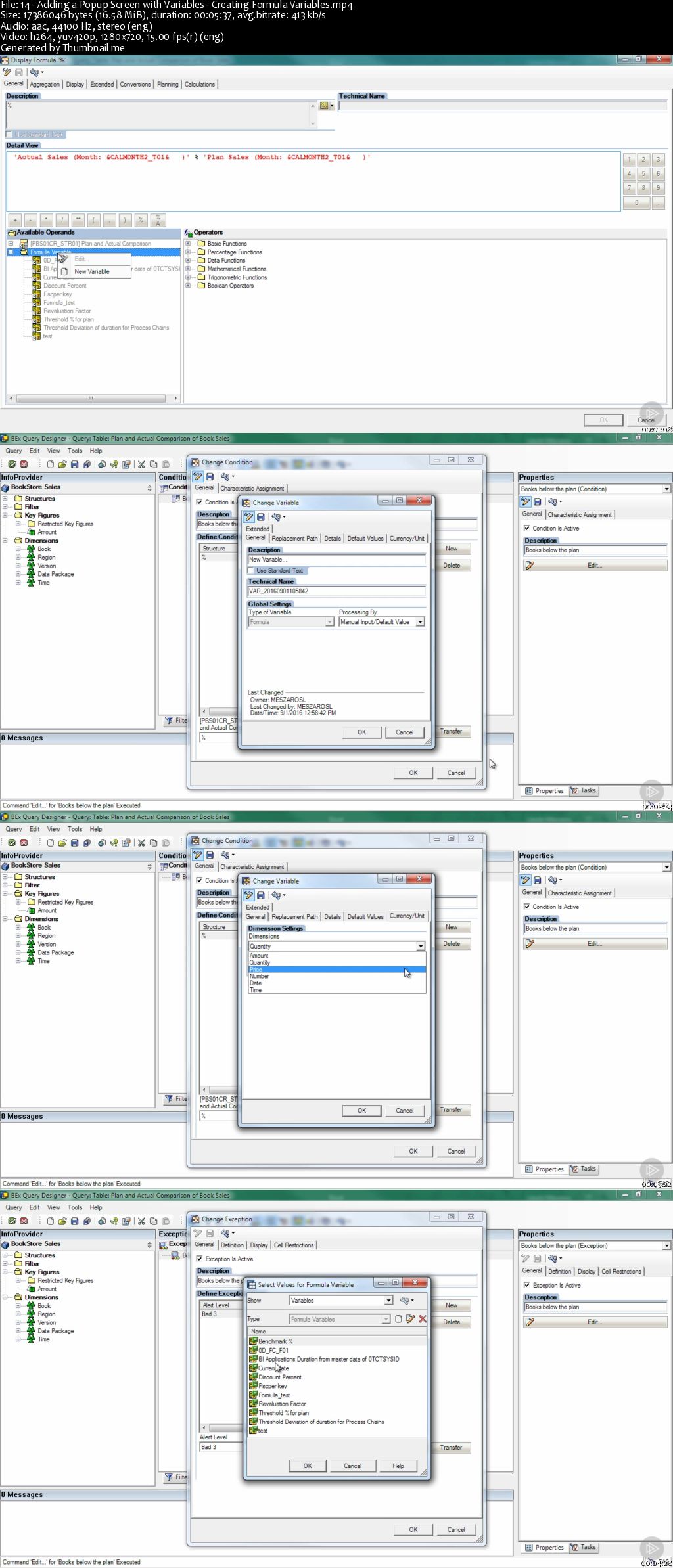This screenshot has width=673, height=1568.
Task: Click the Description field containing New Variable...
Action: click(x=336, y=559)
